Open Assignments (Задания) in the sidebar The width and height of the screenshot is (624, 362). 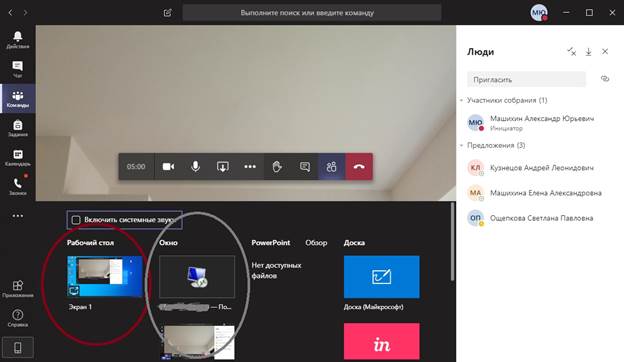coord(18,128)
